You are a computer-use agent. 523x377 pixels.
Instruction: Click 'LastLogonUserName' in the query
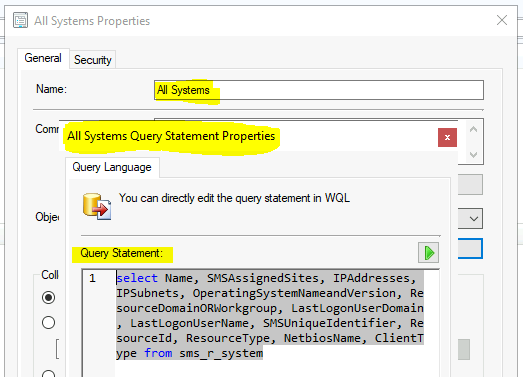(x=189, y=323)
